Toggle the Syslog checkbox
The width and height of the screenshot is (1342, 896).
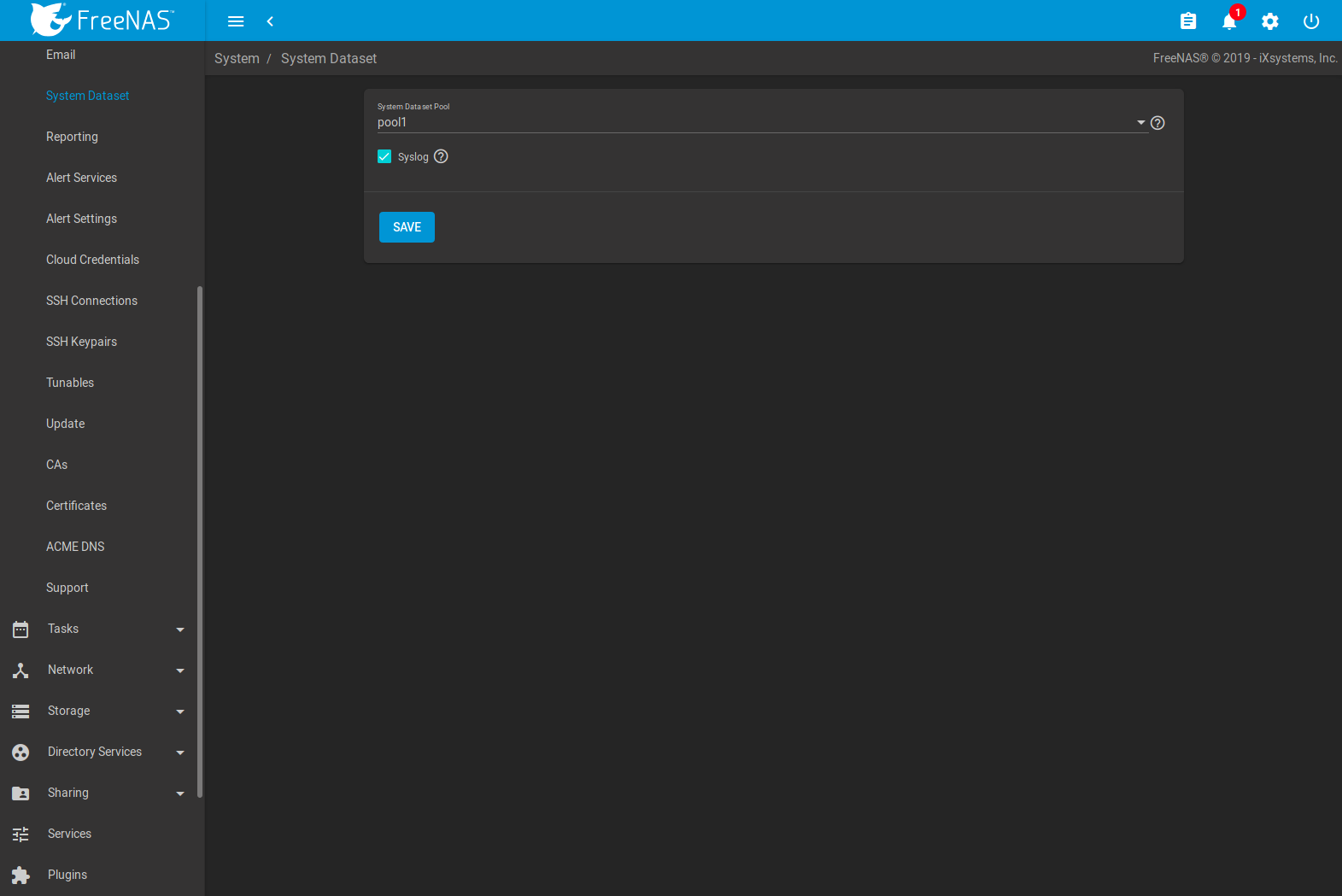click(x=384, y=156)
